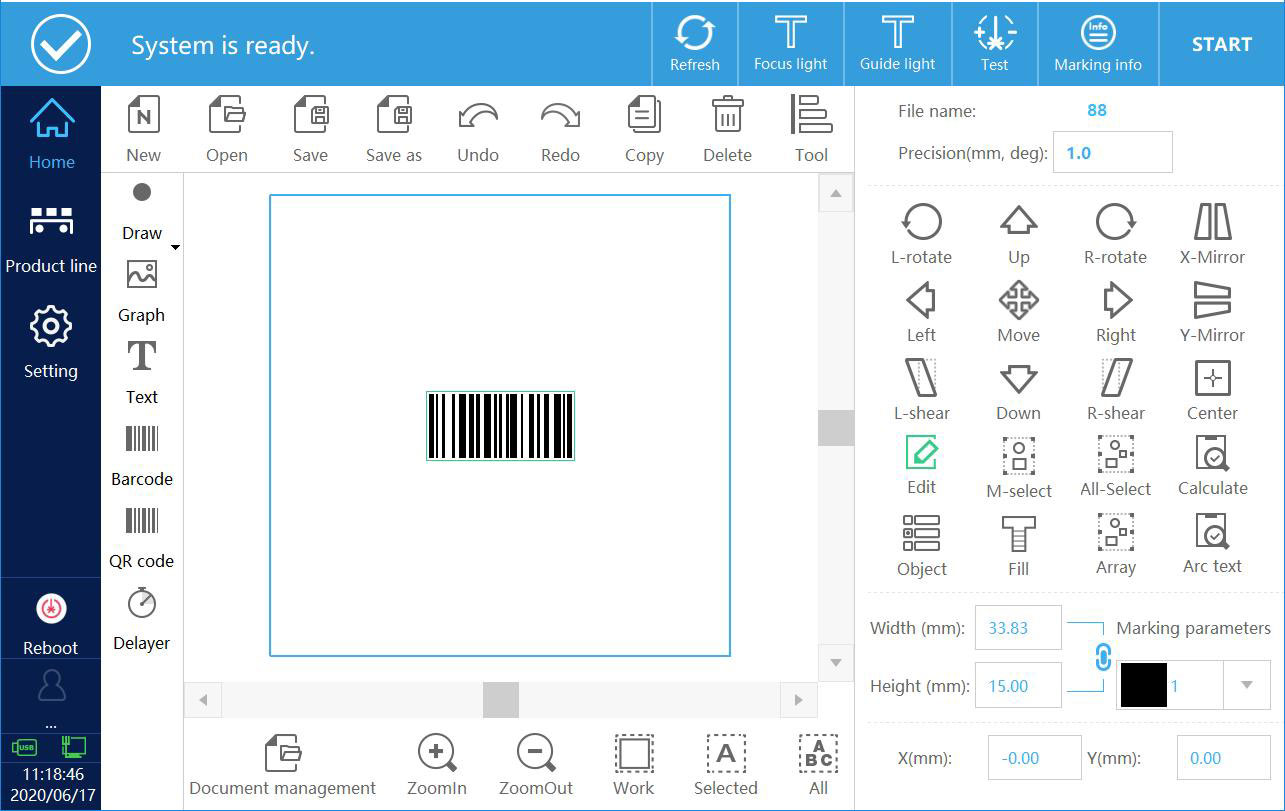Rotate the object left with L-rotate
Screen dimensions: 1285x811
921,234
